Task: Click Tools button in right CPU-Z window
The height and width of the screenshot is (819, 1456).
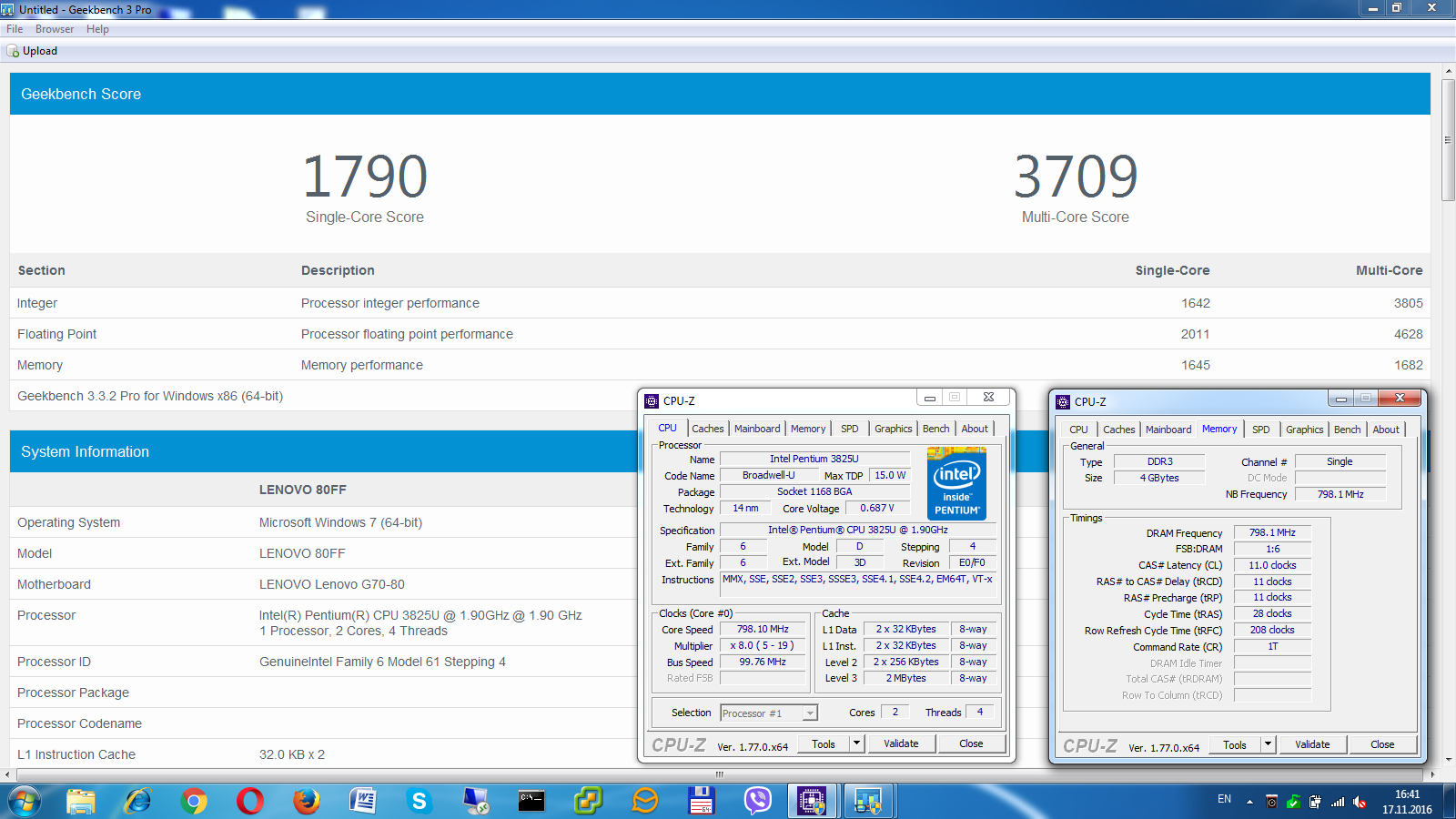Action: point(1235,744)
